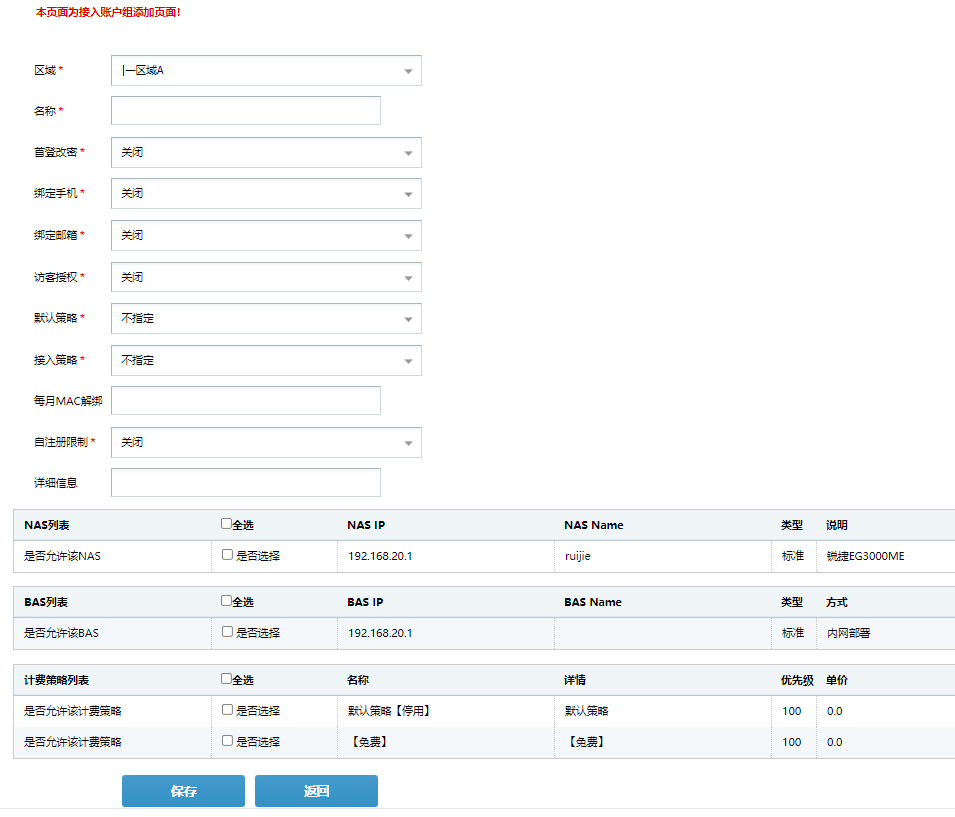Click the 是否允许该NAS row label
The image size is (955, 817).
click(62, 556)
